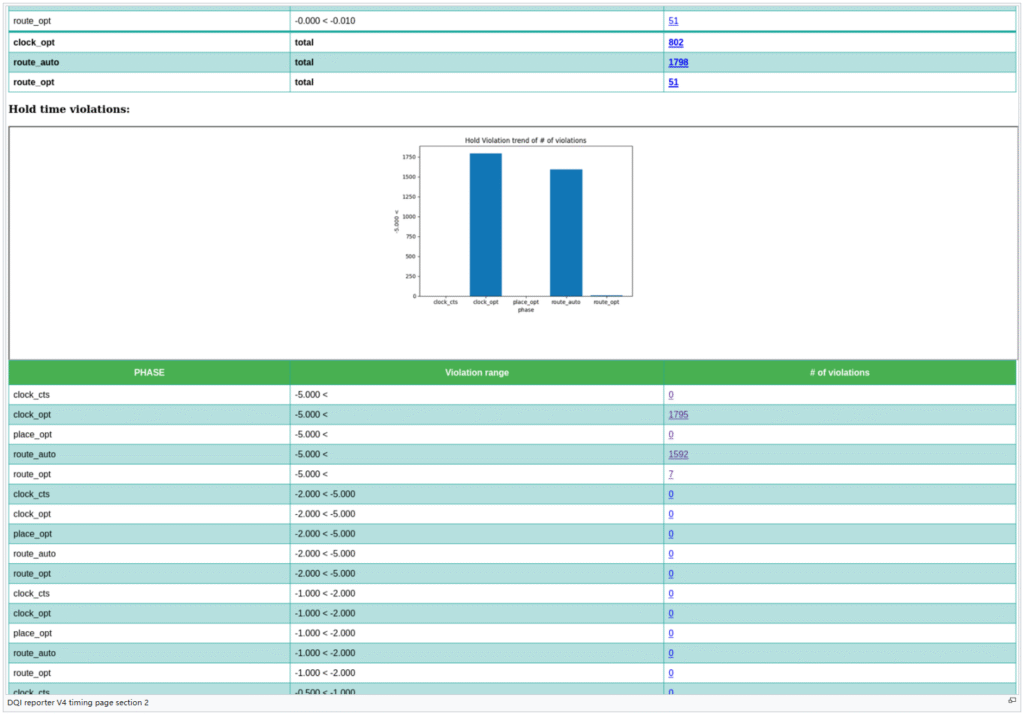Click the route_opt total 51 link

pos(673,82)
